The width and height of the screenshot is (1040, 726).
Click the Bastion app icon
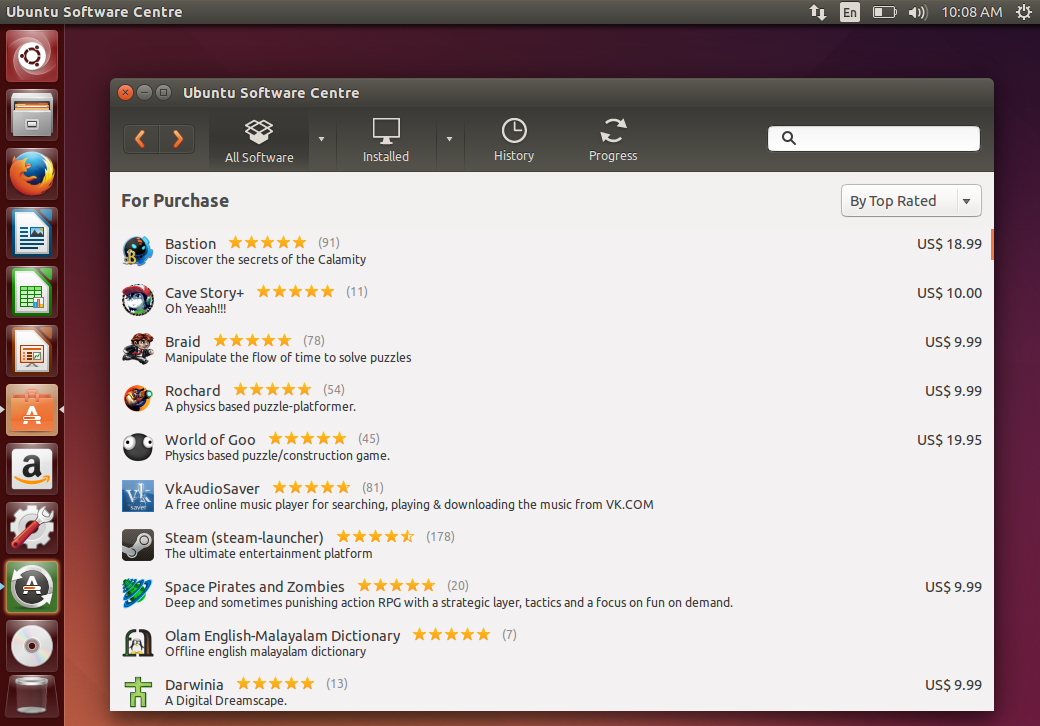138,251
